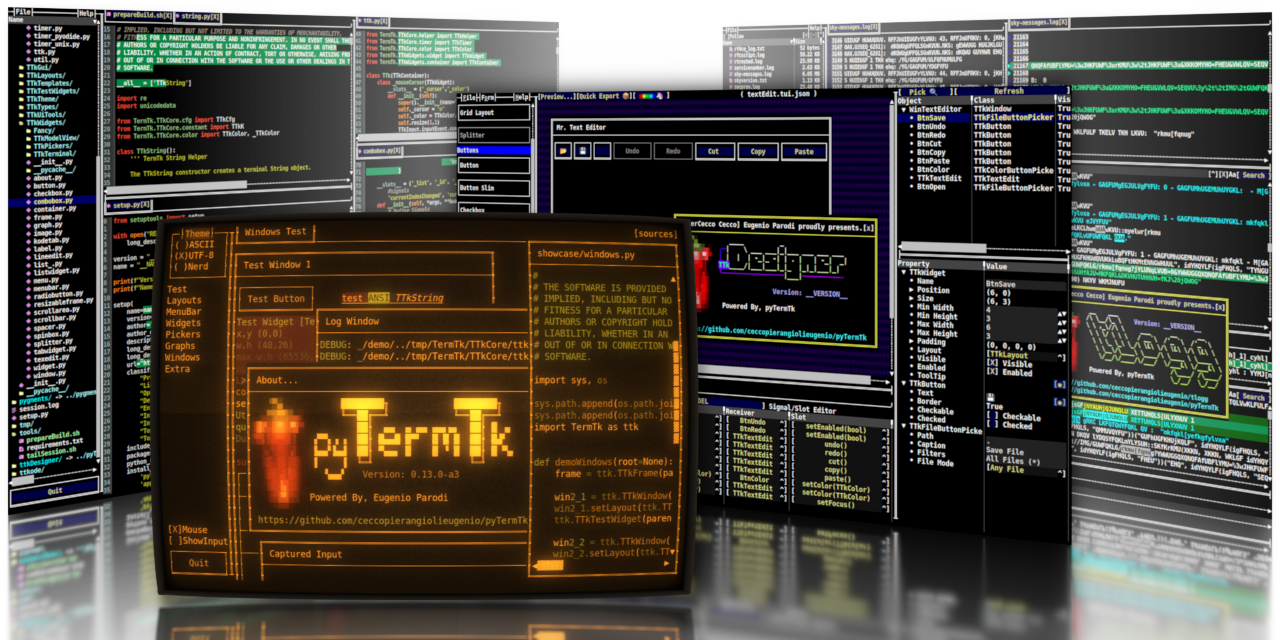This screenshot has width=1280, height=640.
Task: Click the rainbow color picker in the toolbar
Action: click(x=647, y=96)
